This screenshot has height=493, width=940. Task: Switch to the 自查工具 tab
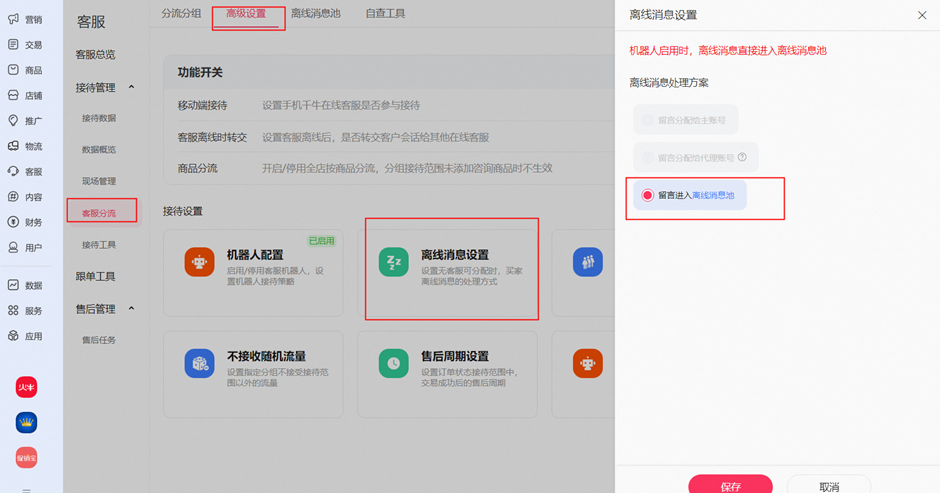385,13
